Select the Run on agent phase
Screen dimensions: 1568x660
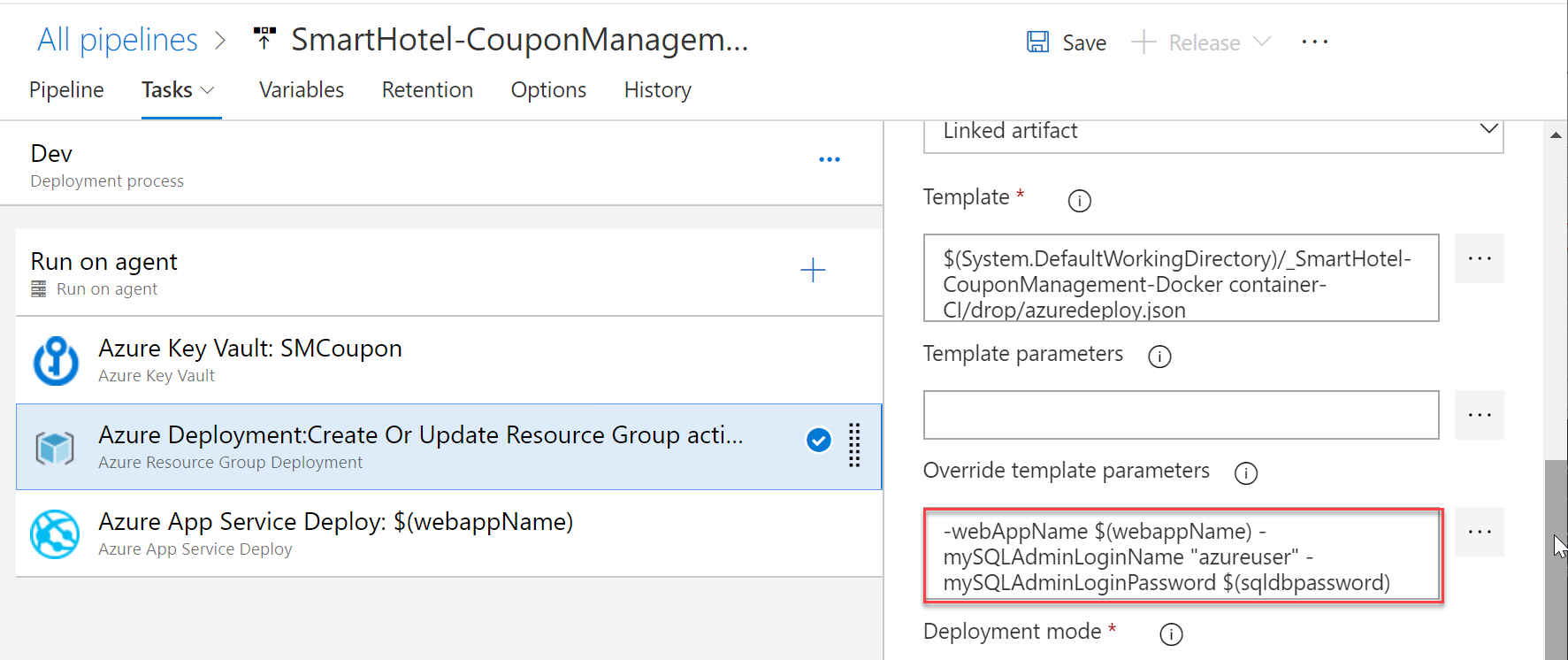[x=449, y=272]
